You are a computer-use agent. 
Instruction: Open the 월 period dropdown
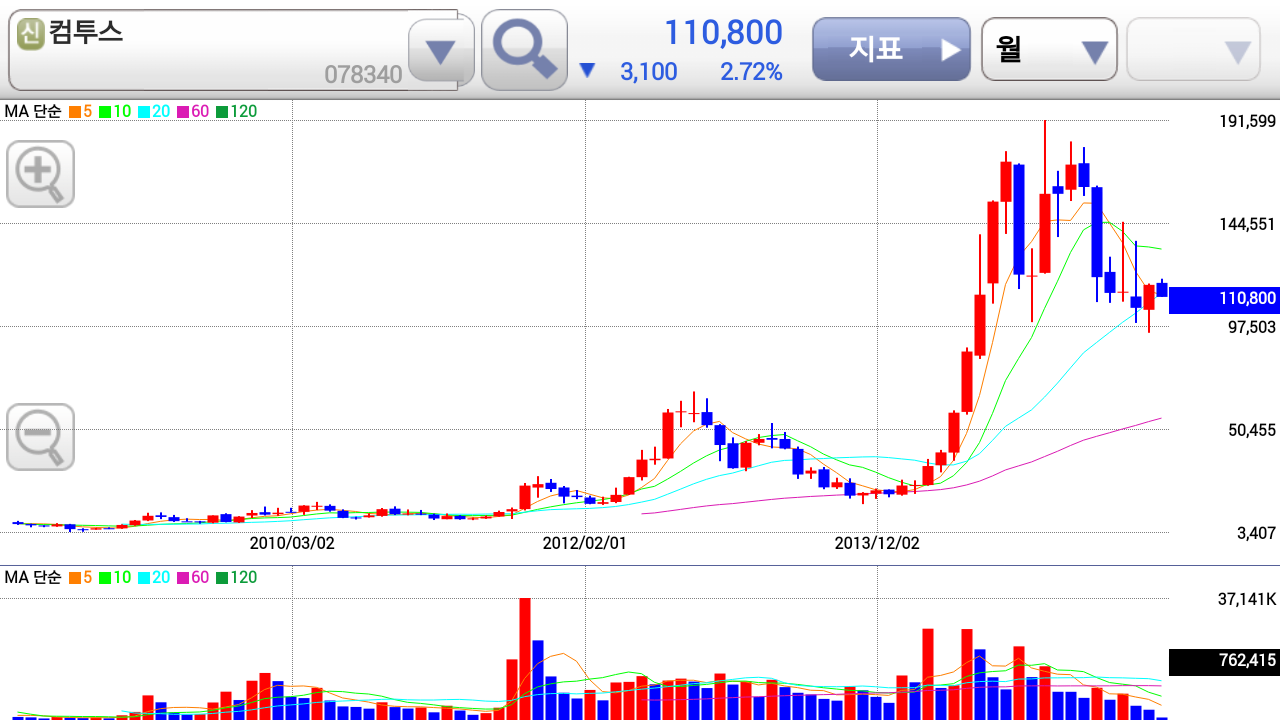(x=1049, y=49)
